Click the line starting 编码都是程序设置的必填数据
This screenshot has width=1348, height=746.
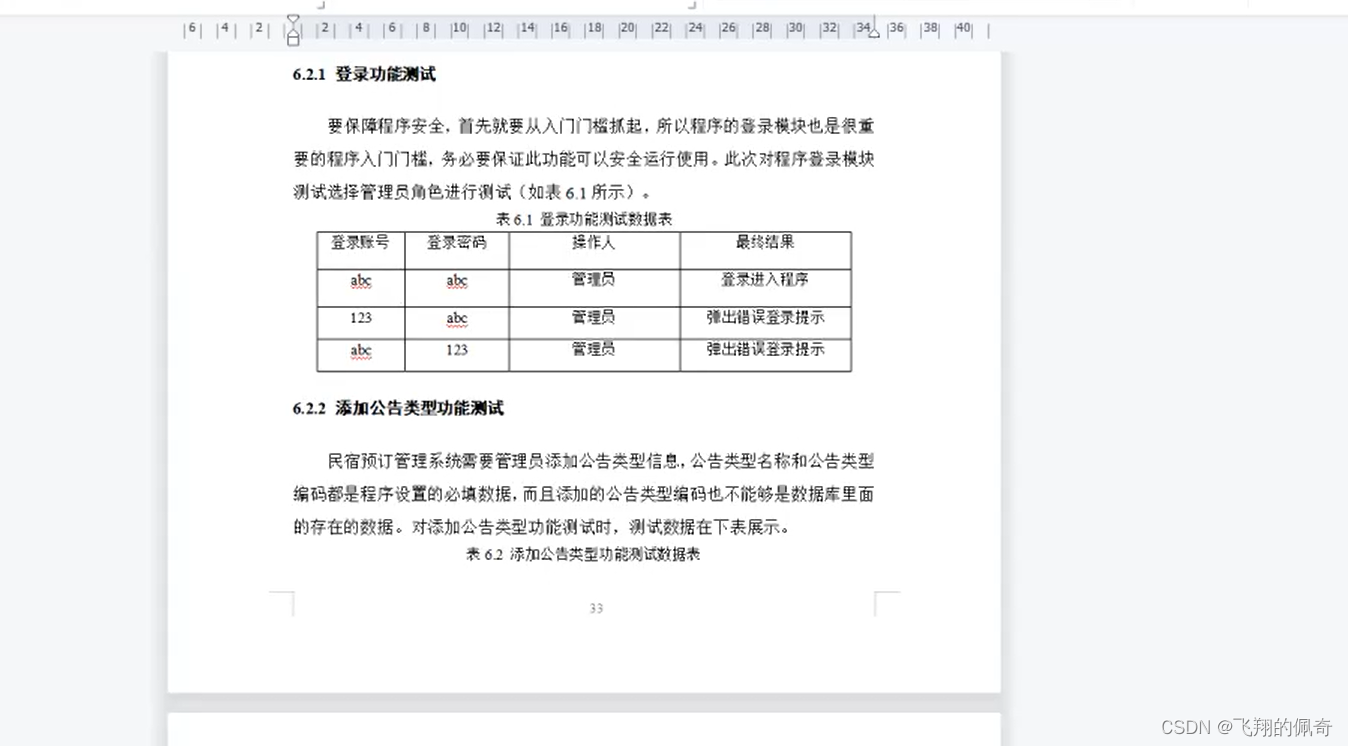point(584,494)
